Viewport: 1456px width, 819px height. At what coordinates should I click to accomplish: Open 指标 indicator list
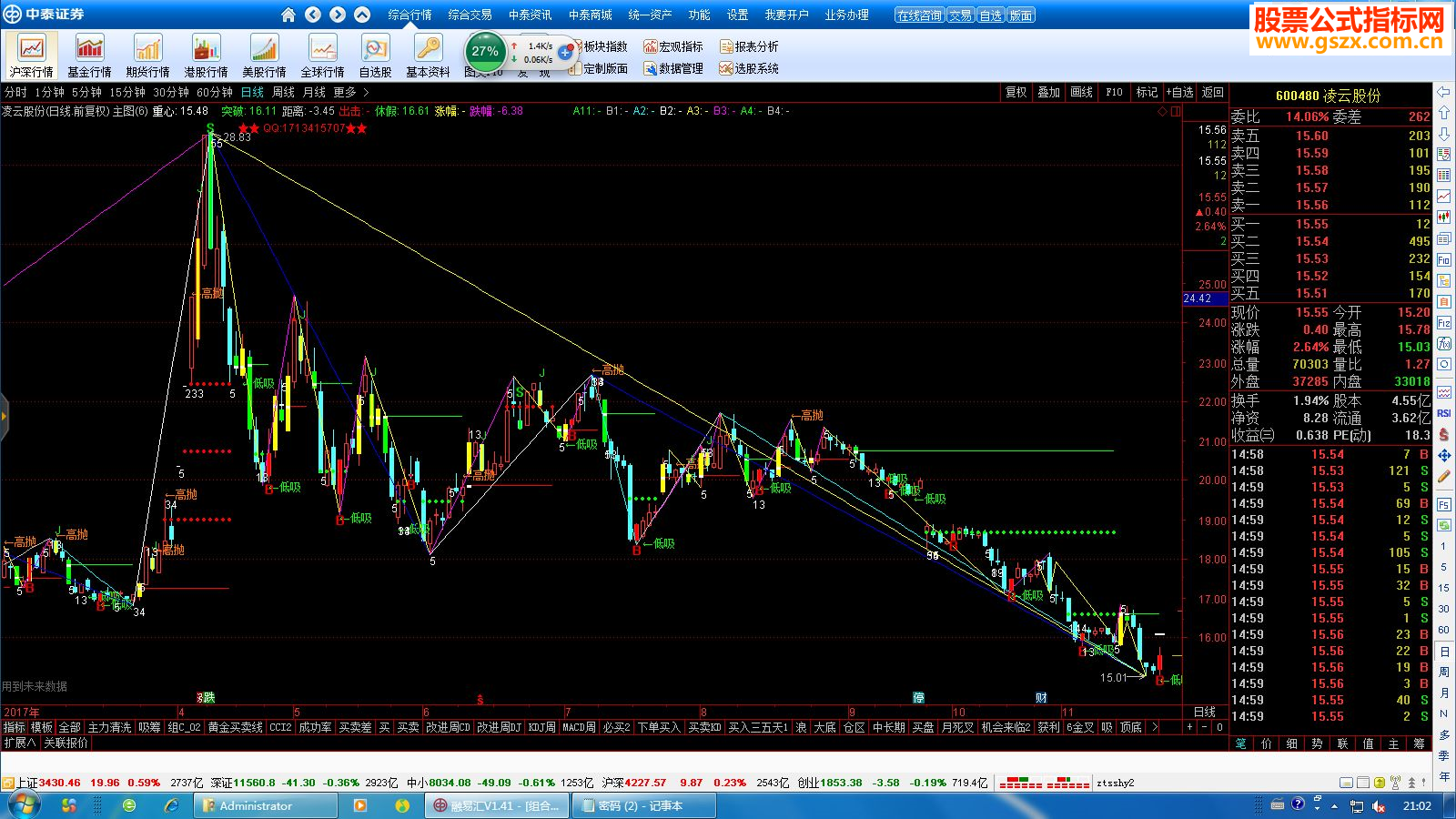click(14, 727)
